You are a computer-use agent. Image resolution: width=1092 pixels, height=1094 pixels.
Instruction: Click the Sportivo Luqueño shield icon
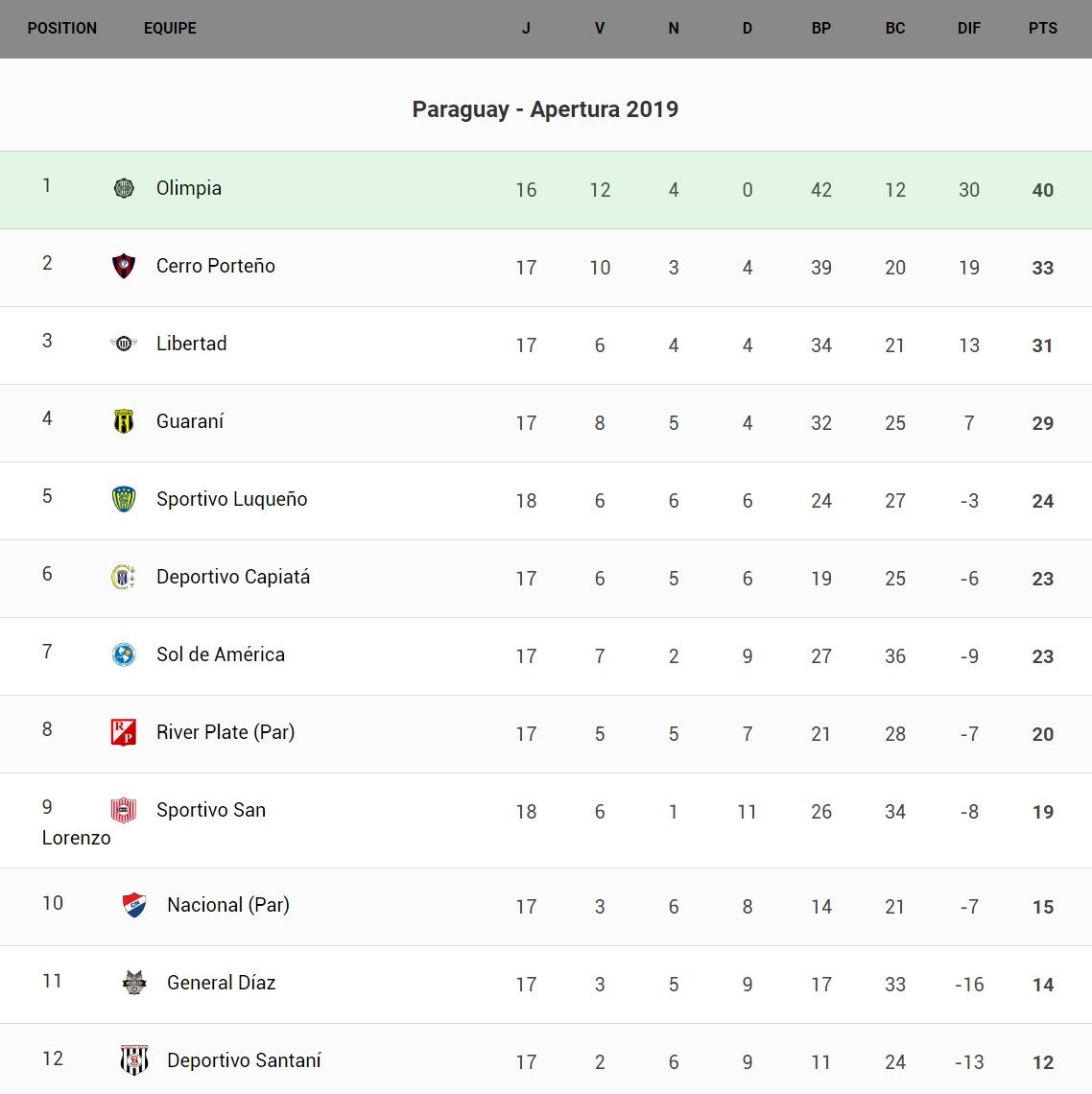pos(124,499)
